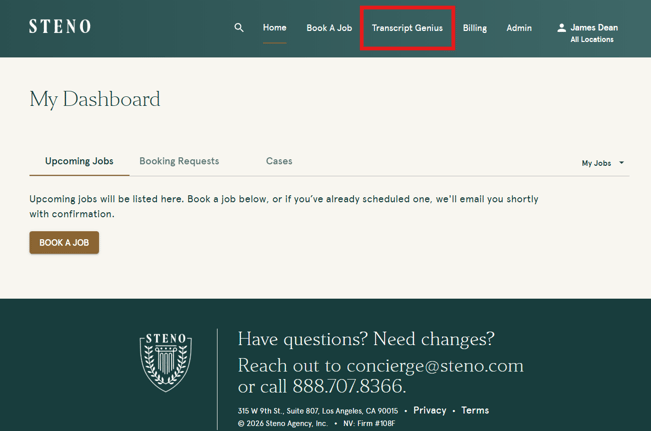Open the Privacy link in footer
The width and height of the screenshot is (651, 431).
430,410
